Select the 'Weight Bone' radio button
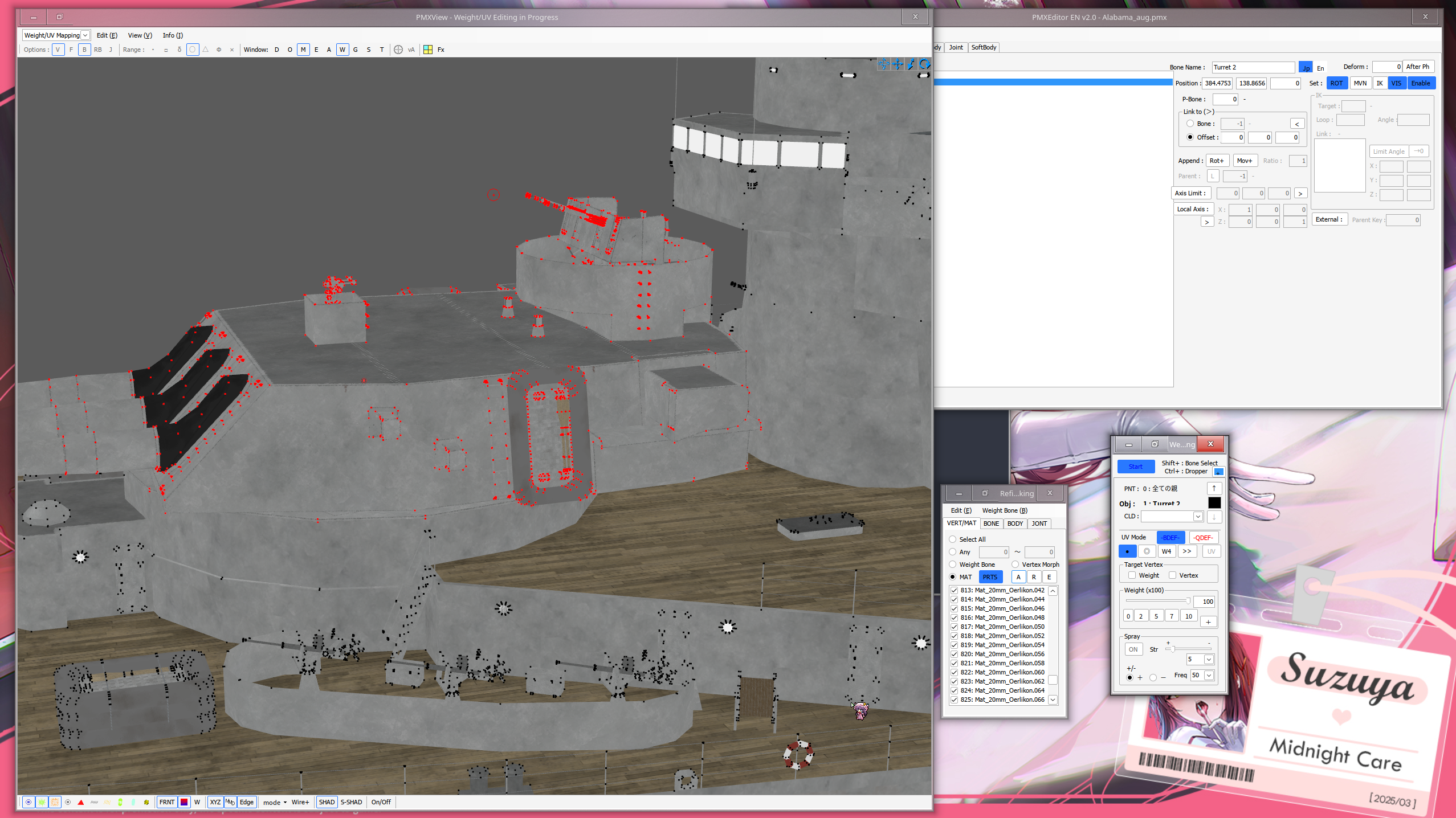 tap(953, 565)
